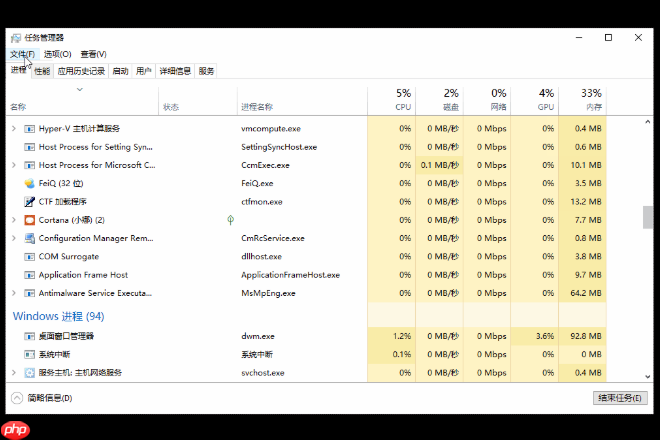The image size is (660, 440).
Task: Open the 文件(F) menu
Action: tap(23, 54)
